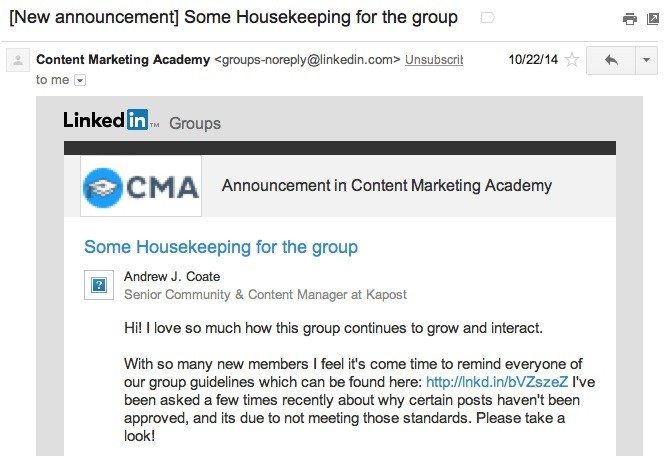Click the LinkedIn logo
Screen dimensions: 669x456
click(x=107, y=120)
